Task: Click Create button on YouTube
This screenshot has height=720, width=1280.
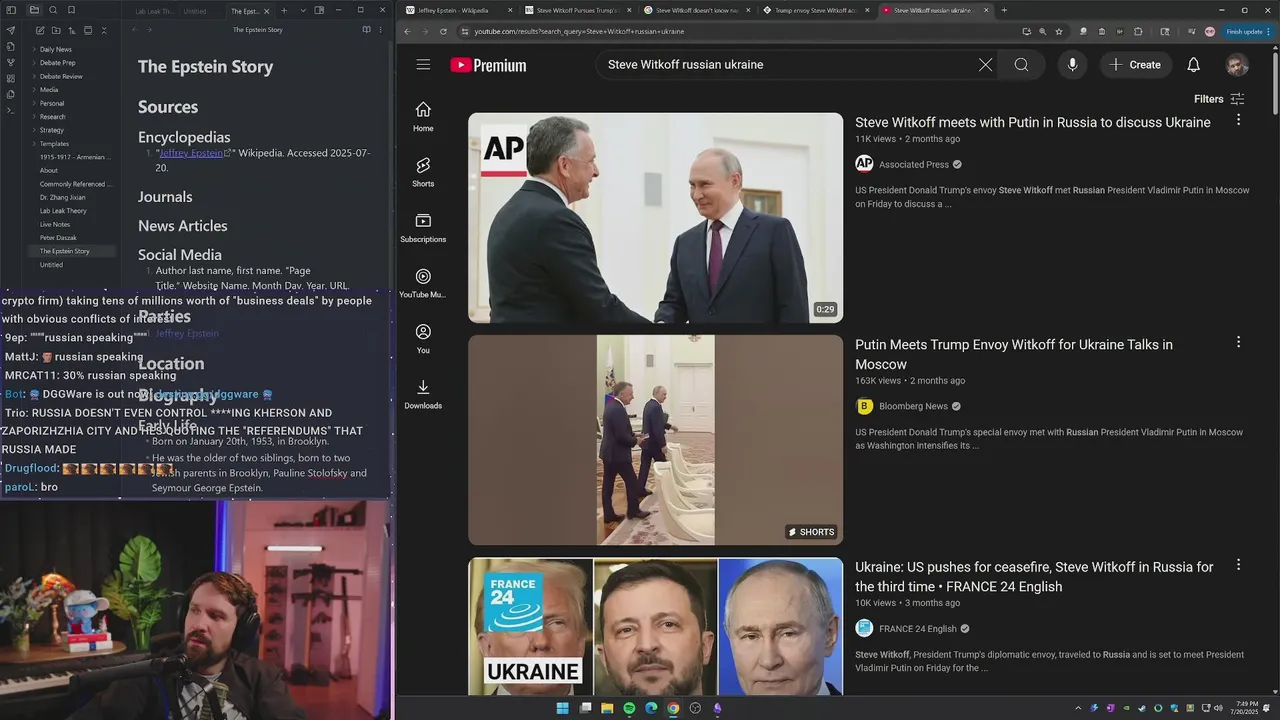Action: tap(1136, 65)
